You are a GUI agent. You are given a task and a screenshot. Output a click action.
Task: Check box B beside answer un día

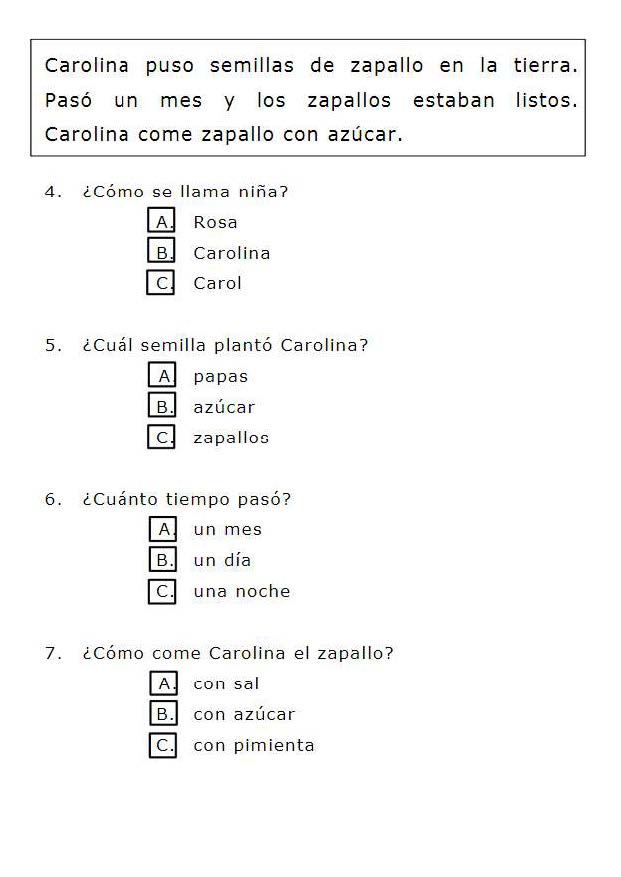click(162, 560)
